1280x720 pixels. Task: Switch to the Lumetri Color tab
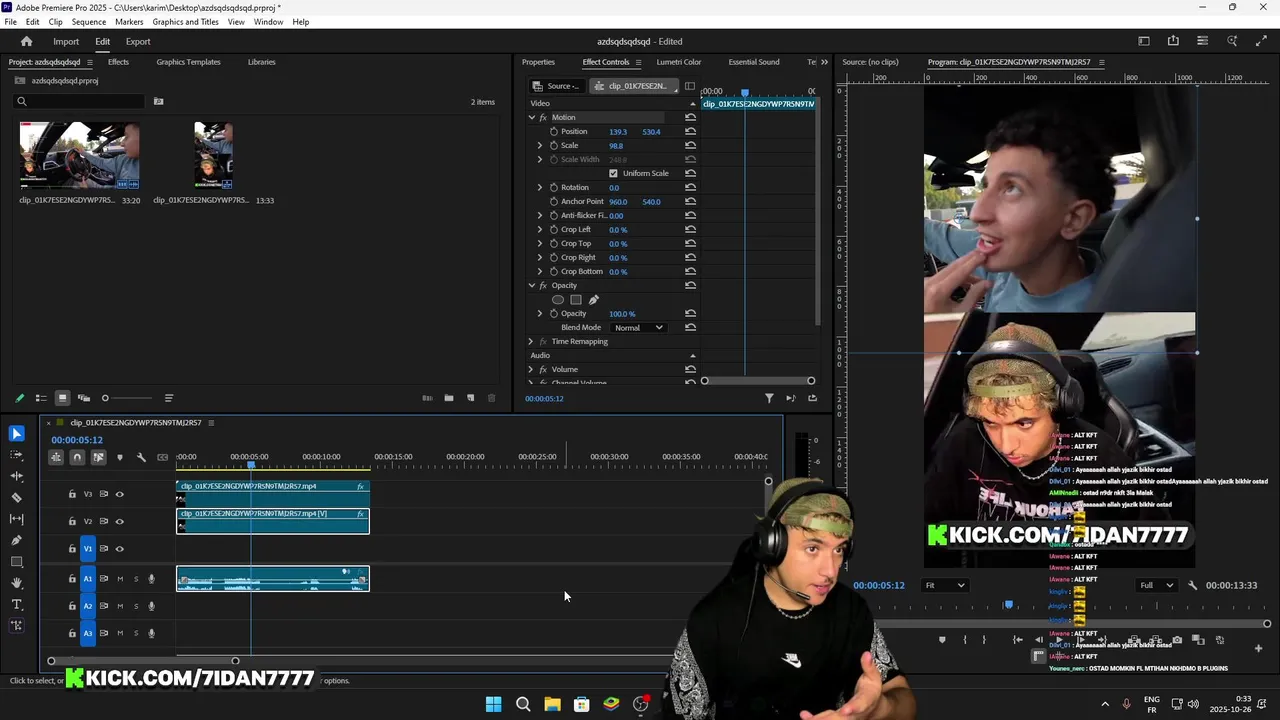tap(679, 62)
